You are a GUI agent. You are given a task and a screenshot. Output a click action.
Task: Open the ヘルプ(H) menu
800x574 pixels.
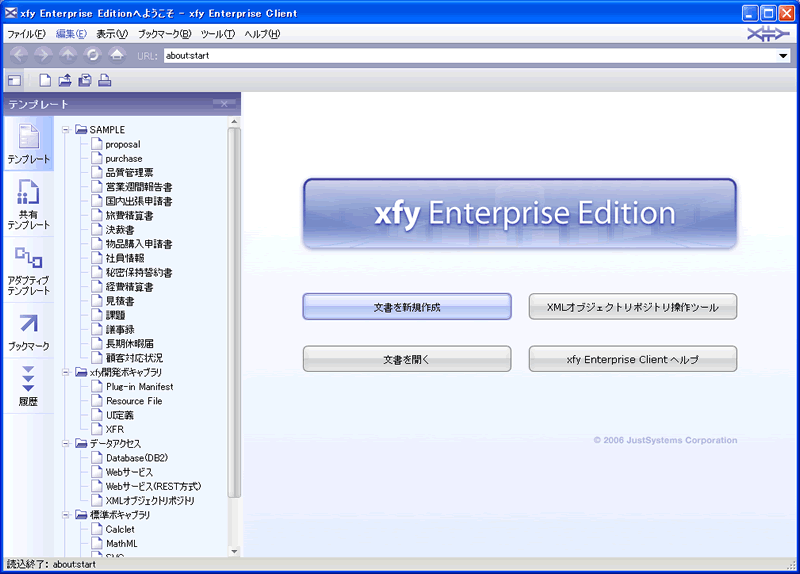tap(262, 34)
